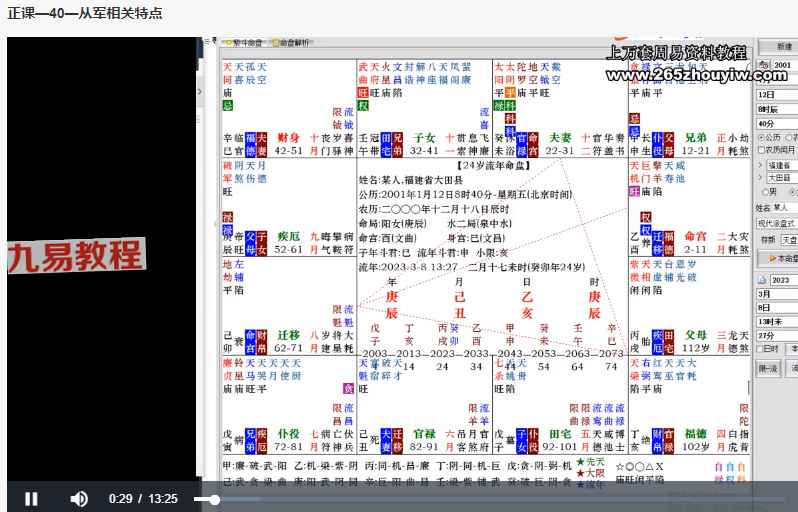Click the video progress slider handle
The width and height of the screenshot is (798, 512).
click(214, 499)
